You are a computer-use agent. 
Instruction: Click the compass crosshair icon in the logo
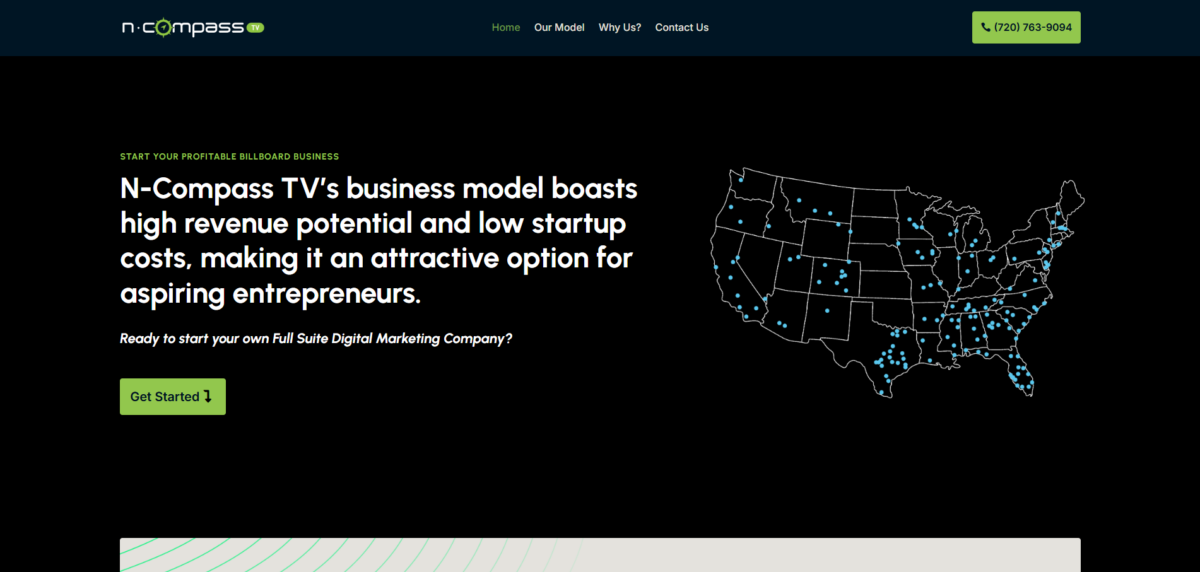(x=164, y=28)
